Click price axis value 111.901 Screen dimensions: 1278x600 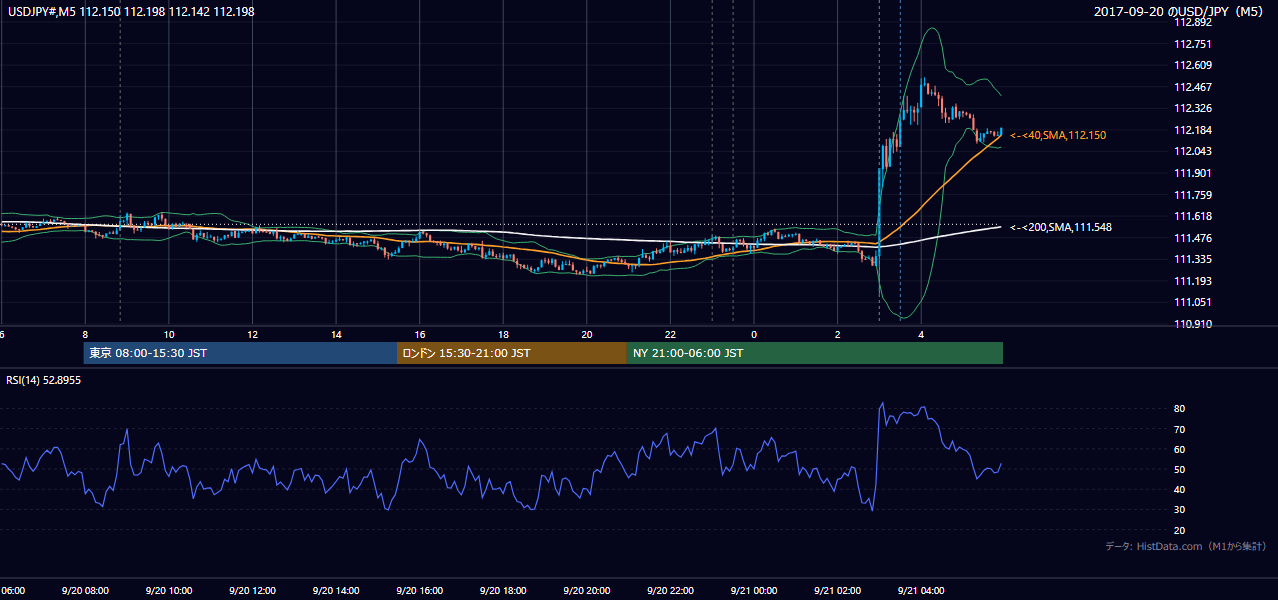pyautogui.click(x=1195, y=173)
